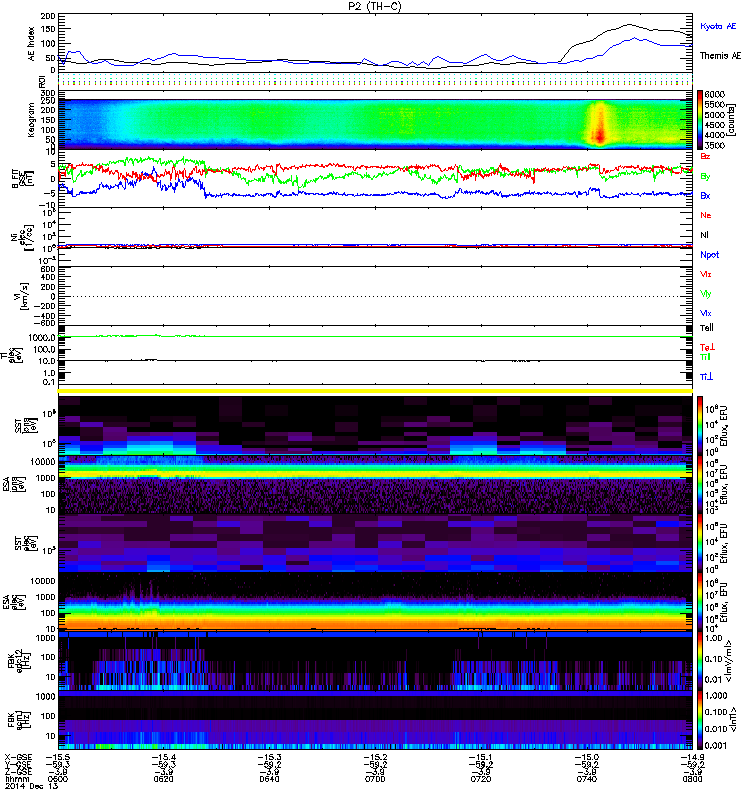Click the red Ne density legend label
Viewport: 750px width, 800px height.
pyautogui.click(x=706, y=215)
